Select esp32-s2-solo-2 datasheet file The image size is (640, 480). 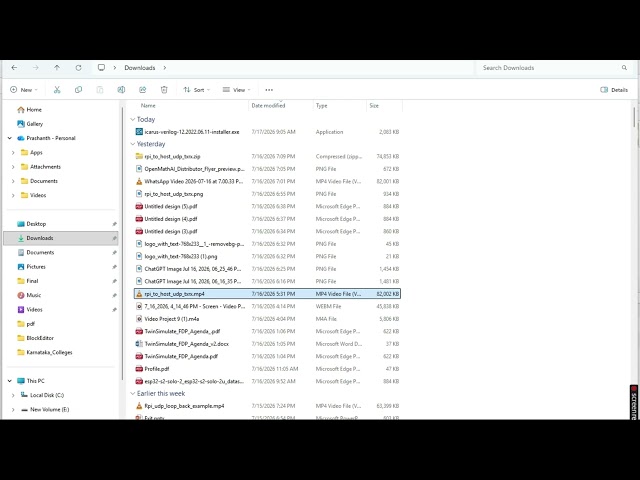(x=267, y=381)
